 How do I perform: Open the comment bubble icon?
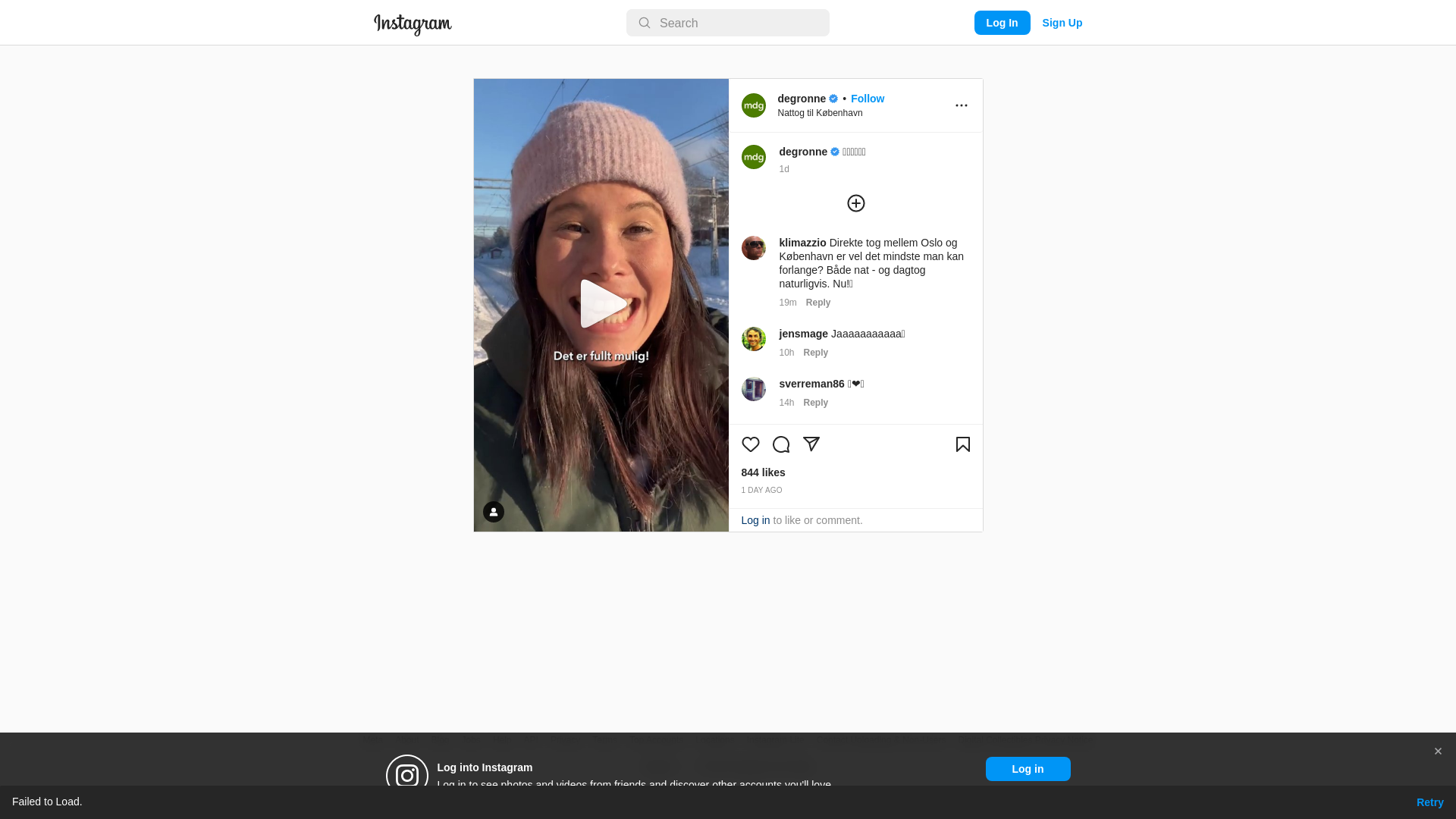780,444
